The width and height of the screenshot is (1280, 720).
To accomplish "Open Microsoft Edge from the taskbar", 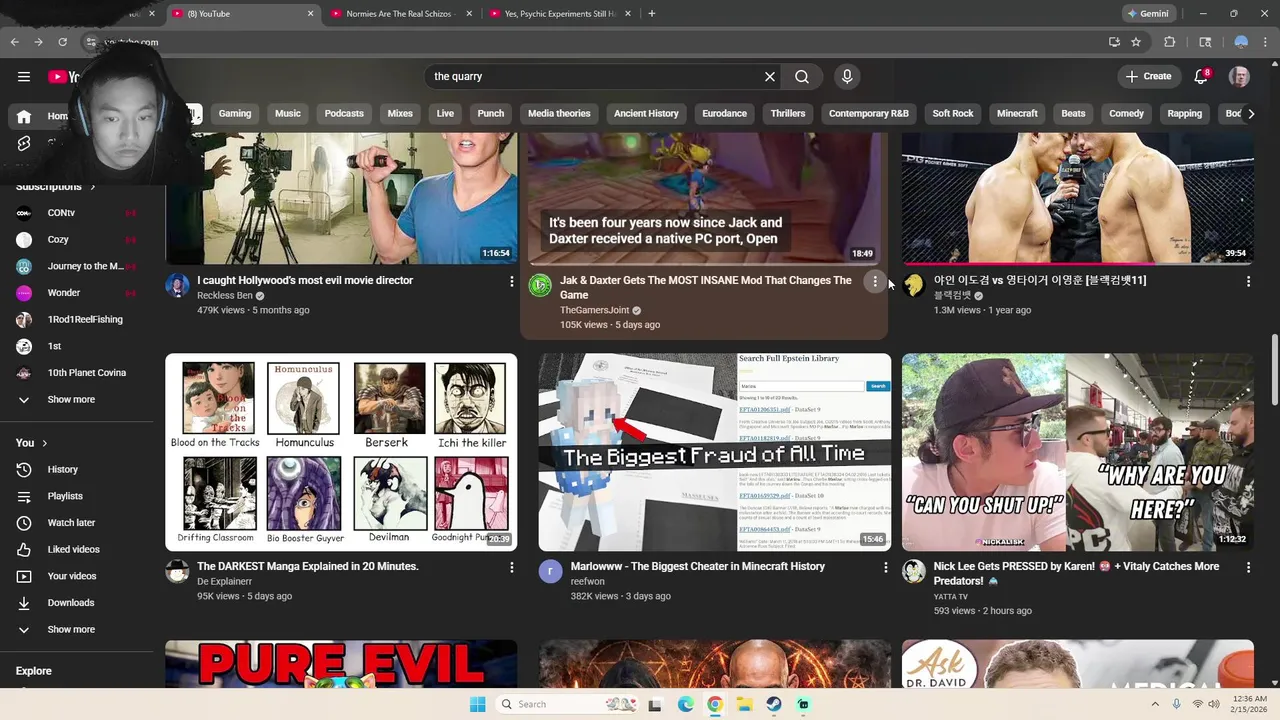I will (685, 704).
